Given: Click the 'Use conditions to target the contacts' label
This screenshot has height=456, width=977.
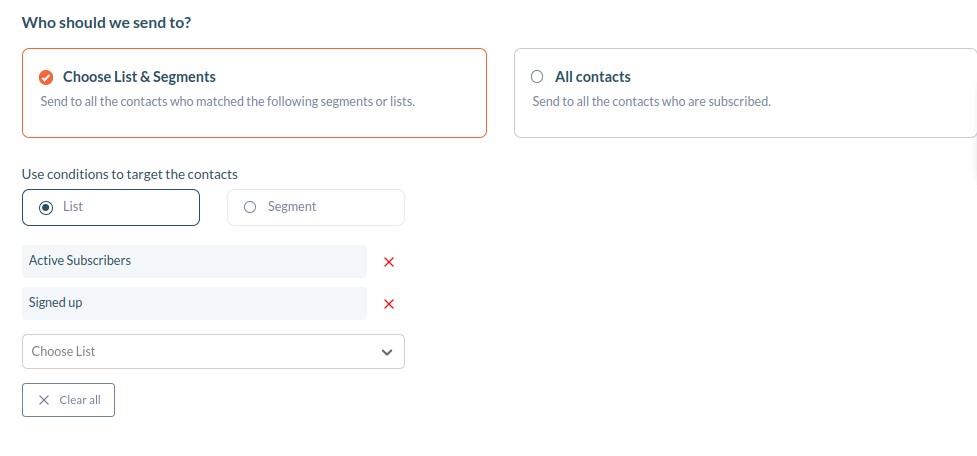Looking at the screenshot, I should (130, 174).
